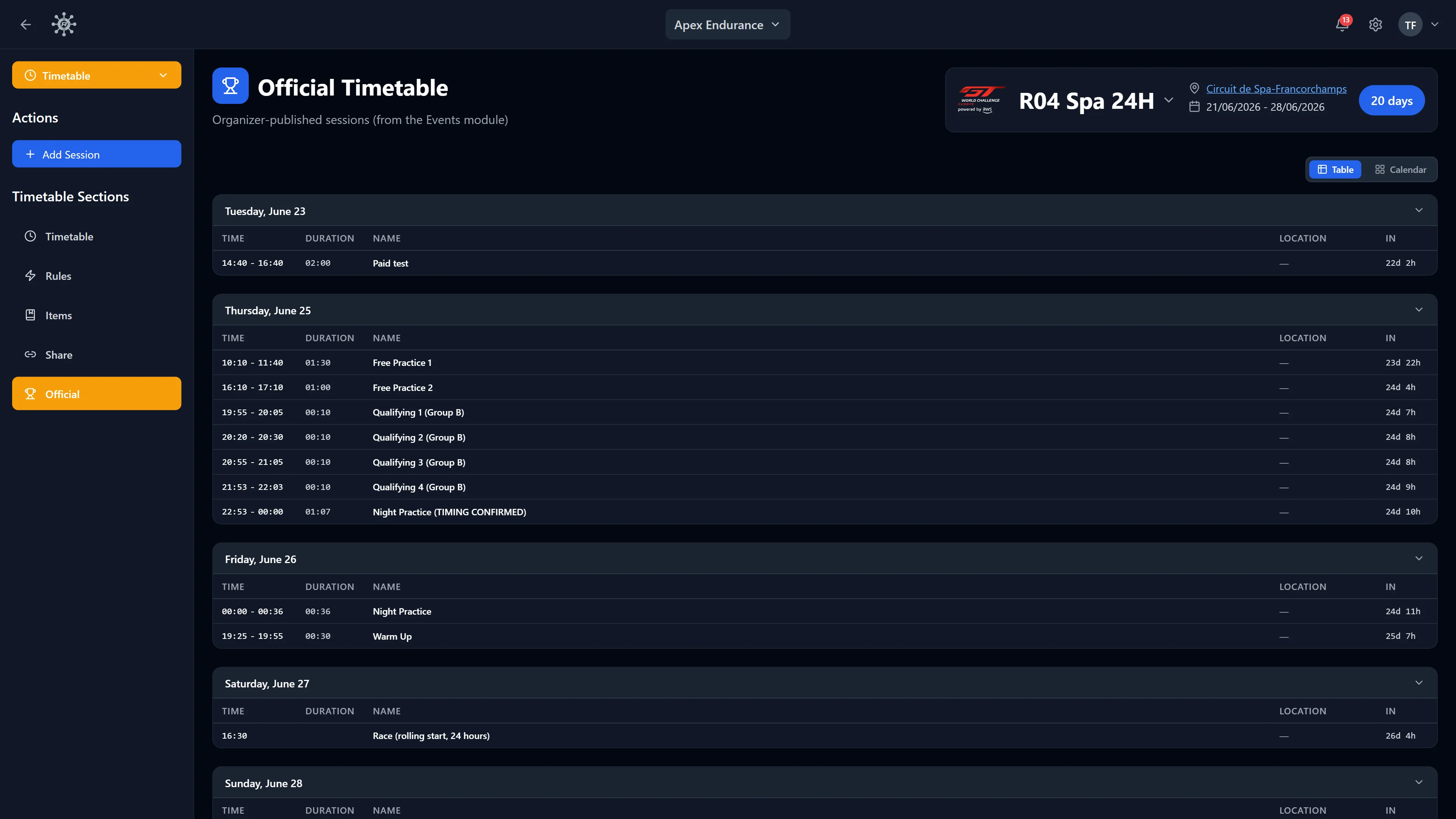Click the clock icon beside sidebar Timetable
Screen dimensions: 1456x819
point(30,236)
